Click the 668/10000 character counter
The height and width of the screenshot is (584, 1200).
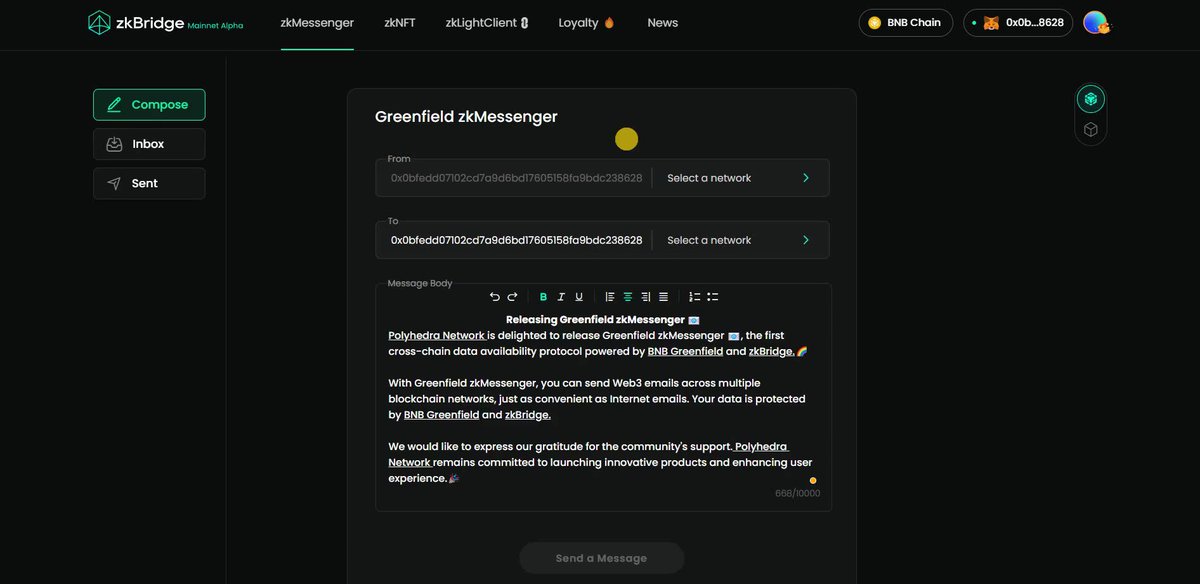797,494
